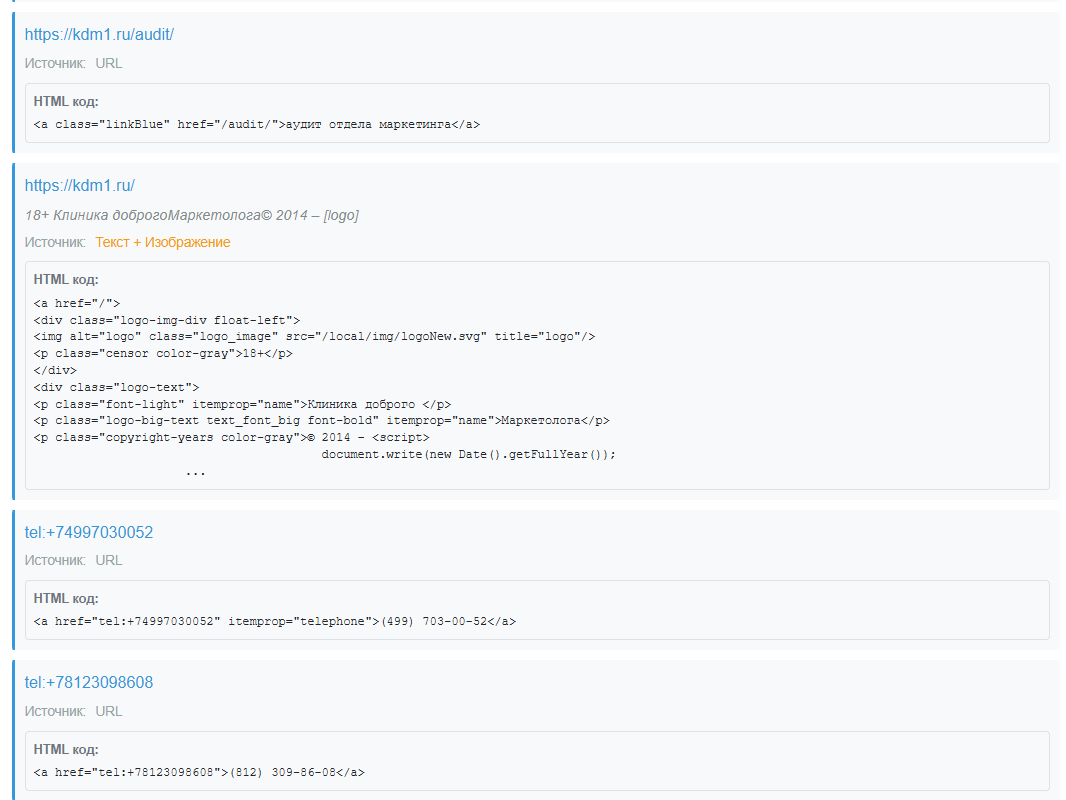This screenshot has height=800, width=1066.
Task: Click the code line with (812) 309-86-08
Action: tap(199, 772)
